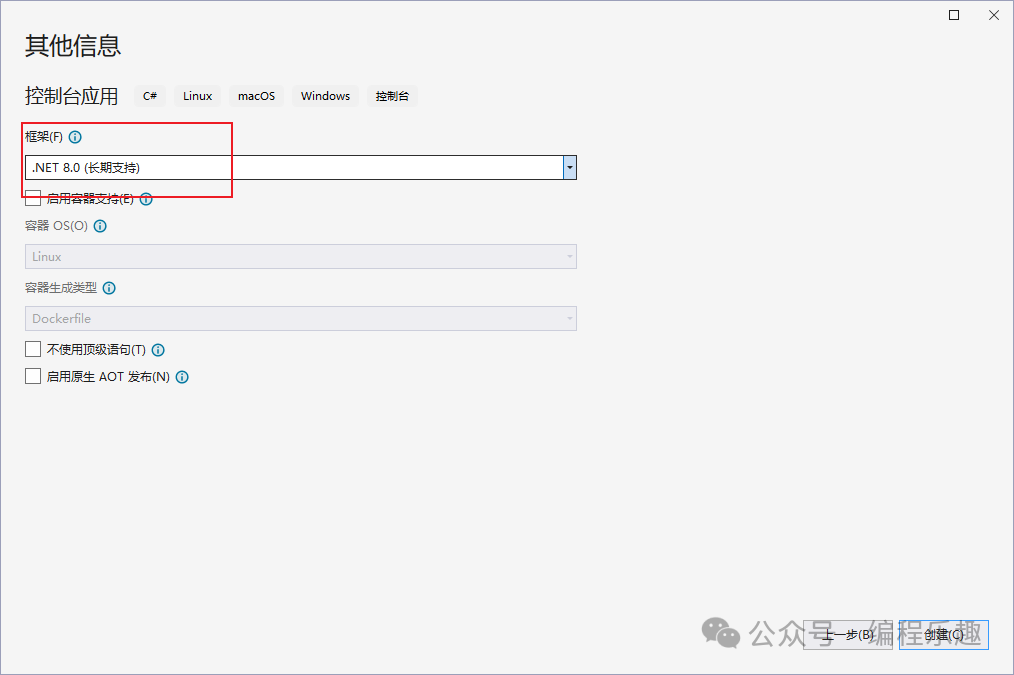This screenshot has width=1014, height=675.
Task: Click the info icon beside 容器生成类型
Action: (x=109, y=288)
